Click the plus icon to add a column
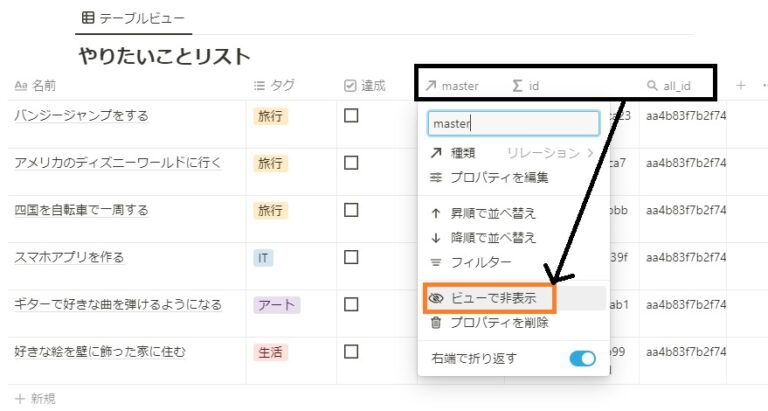The height and width of the screenshot is (411, 768). (741, 86)
